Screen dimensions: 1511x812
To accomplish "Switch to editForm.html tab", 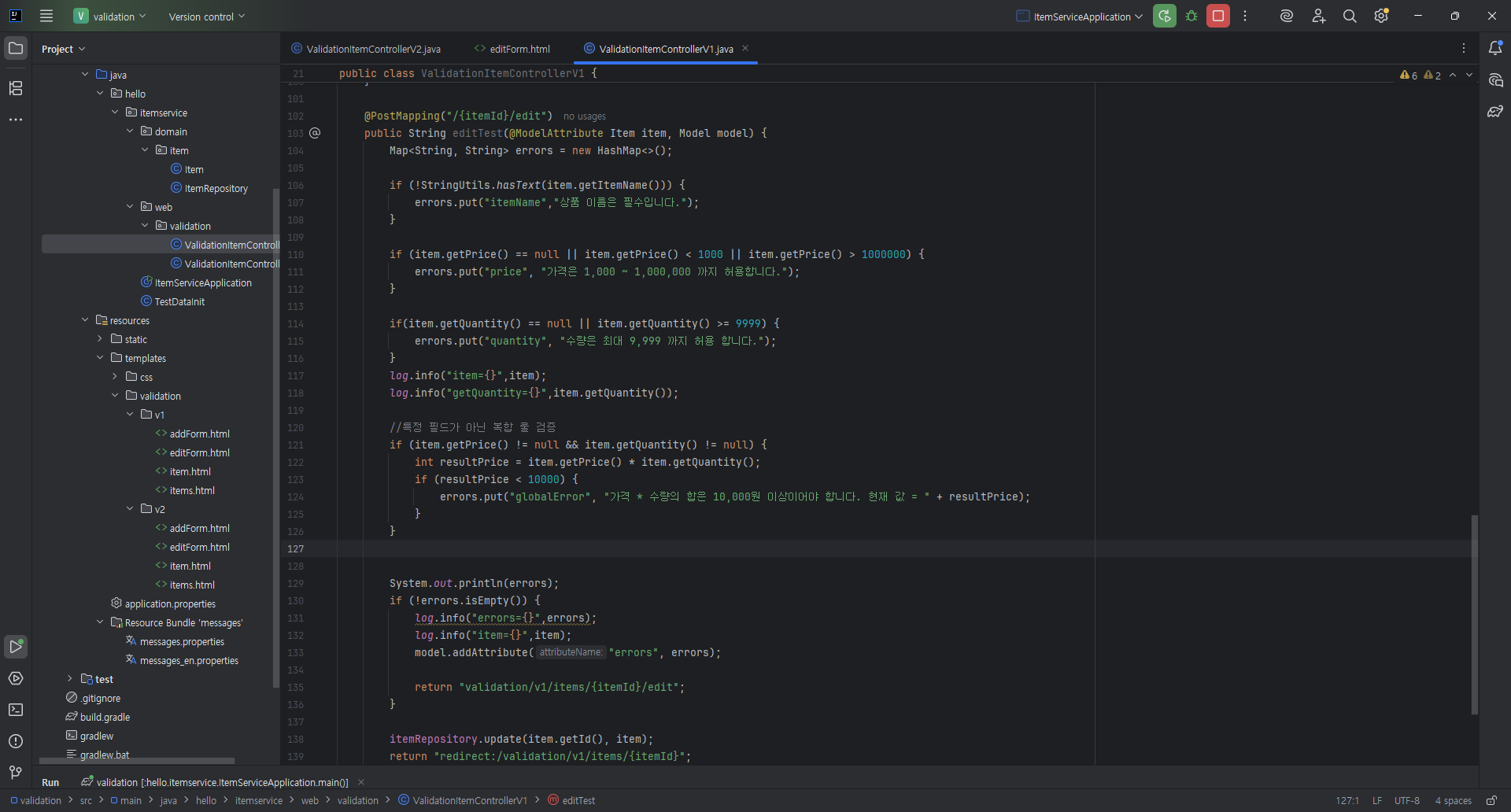I will point(512,49).
